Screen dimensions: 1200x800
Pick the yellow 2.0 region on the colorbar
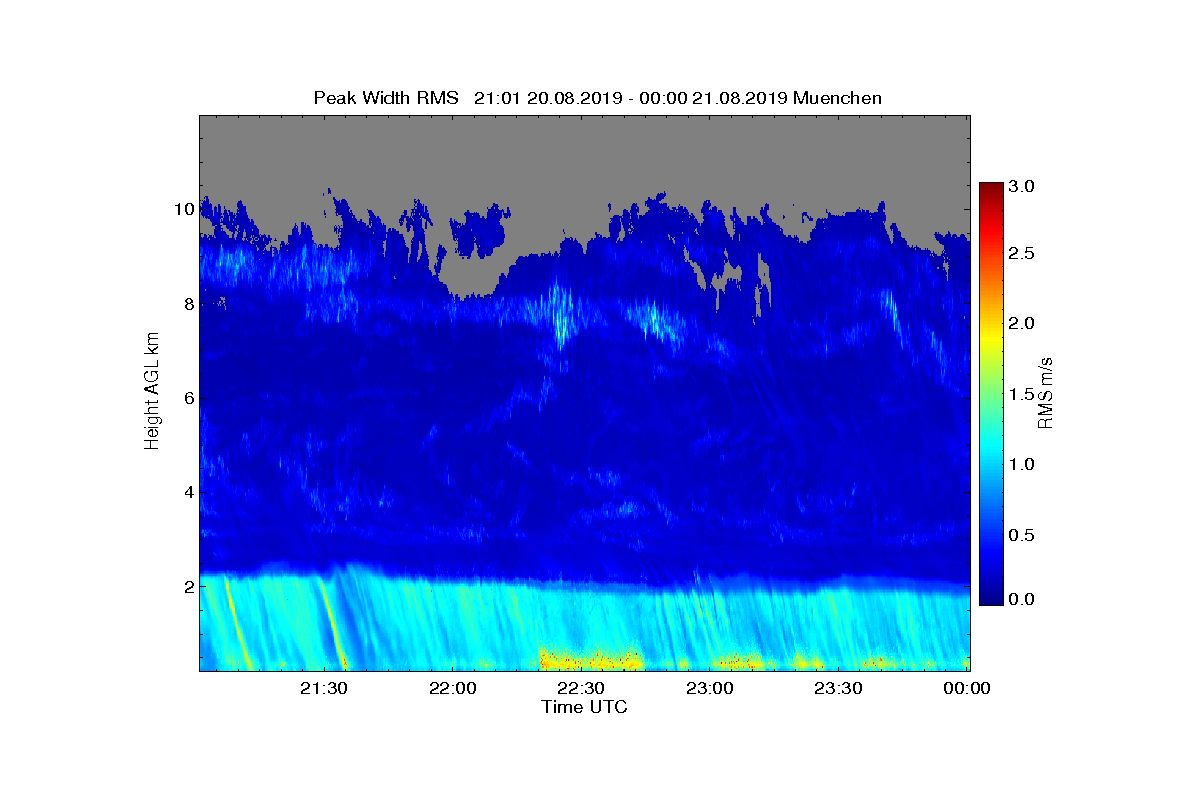991,324
